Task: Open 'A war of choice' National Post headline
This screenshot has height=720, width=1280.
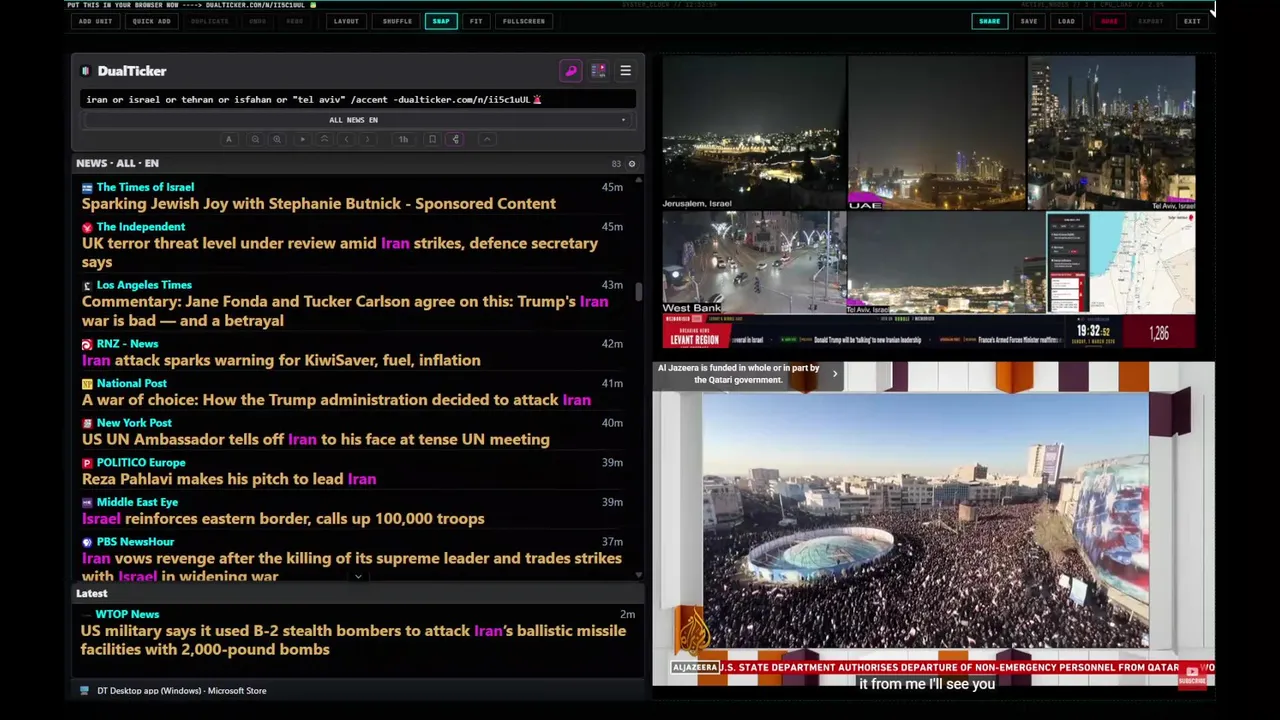Action: [336, 400]
